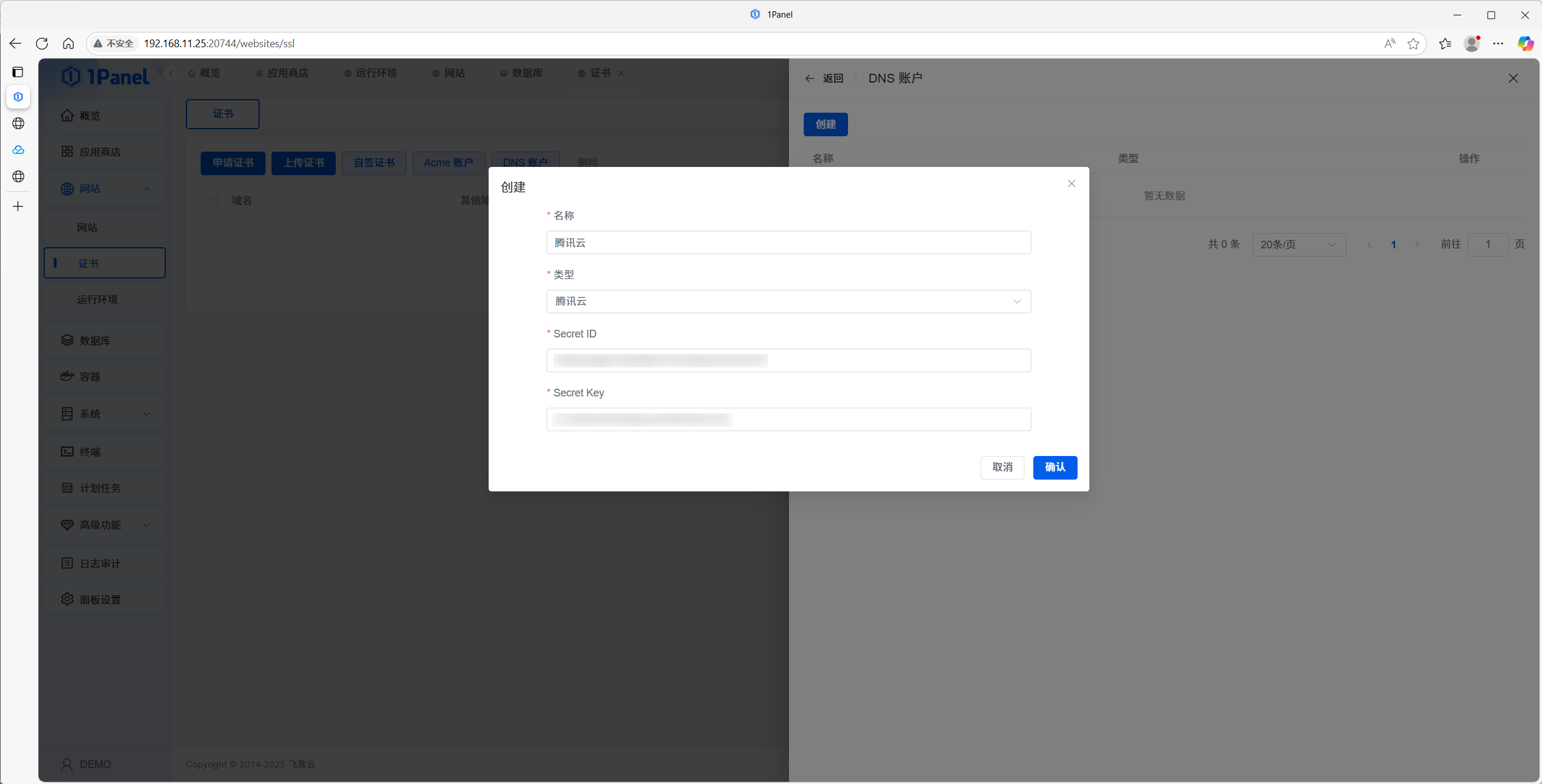Click the 容器 containers icon
The image size is (1542, 784).
click(68, 376)
